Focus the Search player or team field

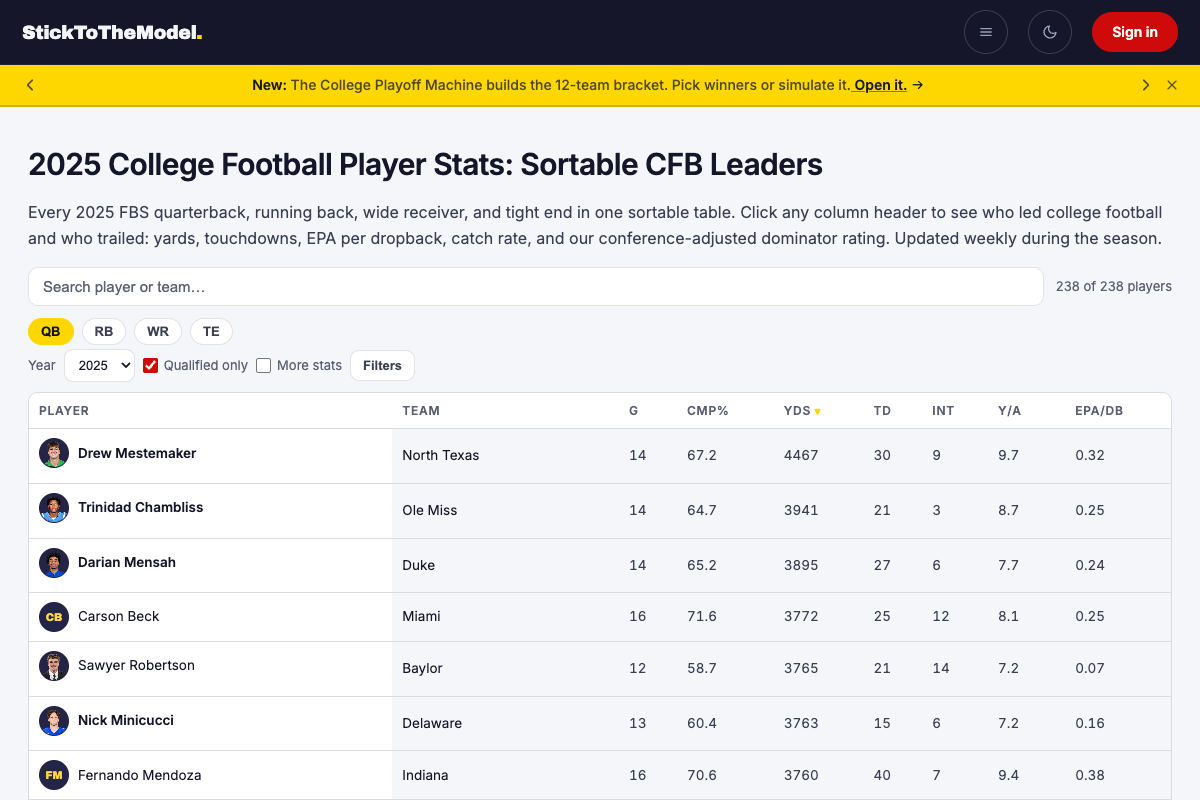536,287
